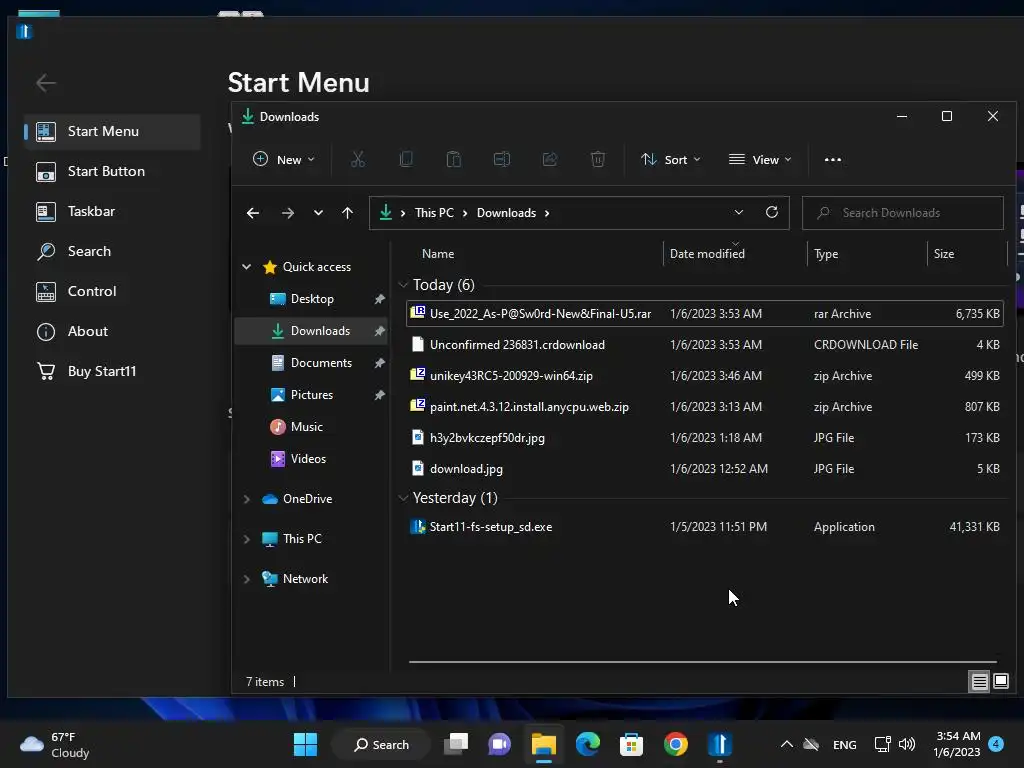Collapse the Today (6) group
Viewport: 1024px width, 768px height.
(403, 285)
